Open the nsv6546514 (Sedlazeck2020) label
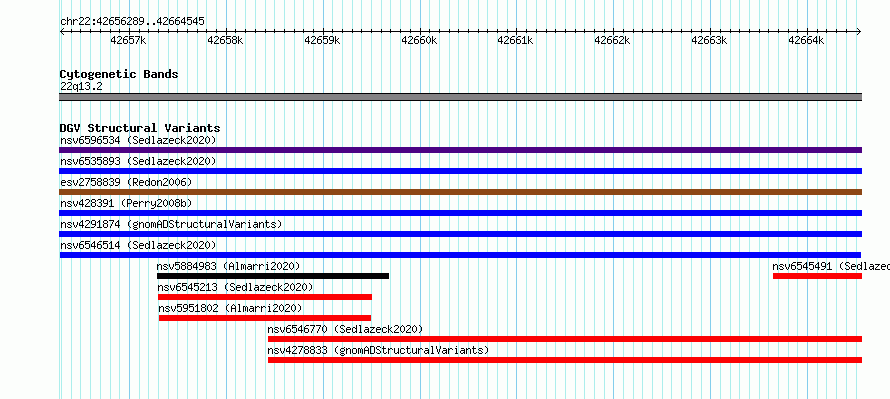Screen dimensions: 890x399 point(138,245)
